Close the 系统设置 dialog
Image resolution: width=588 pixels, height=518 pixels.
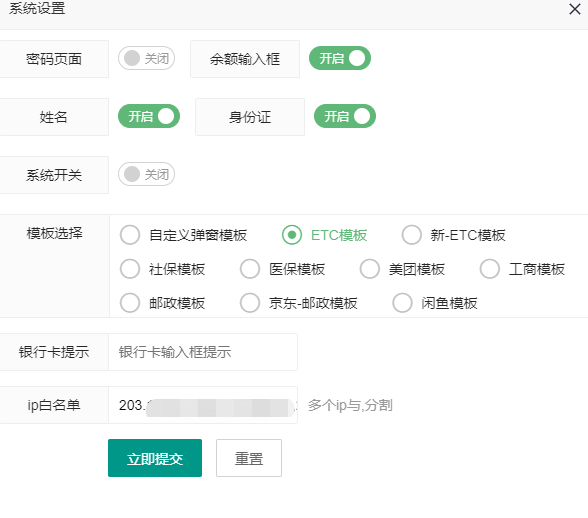coord(574,9)
